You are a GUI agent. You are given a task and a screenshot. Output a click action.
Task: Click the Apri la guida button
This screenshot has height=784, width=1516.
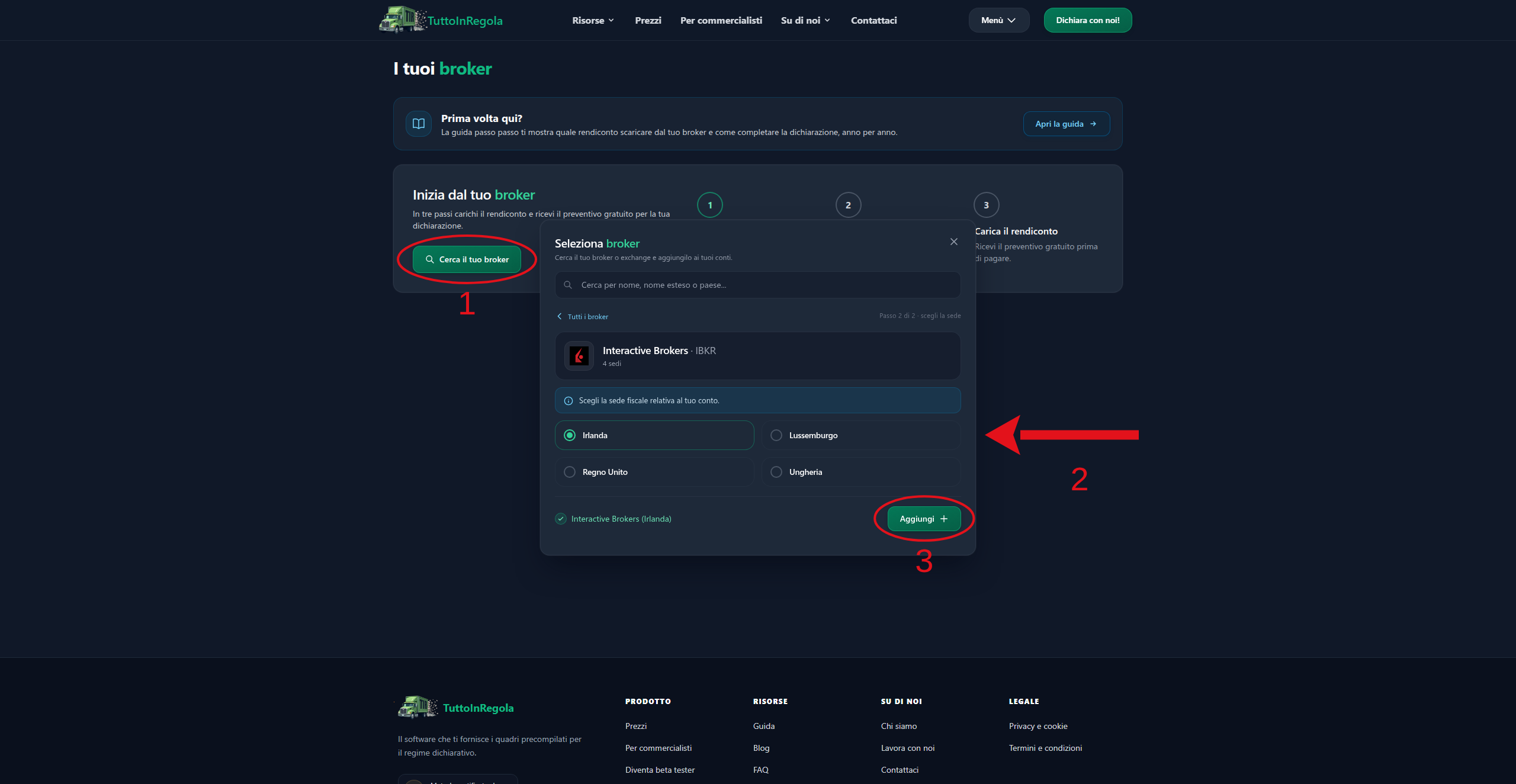pos(1066,124)
